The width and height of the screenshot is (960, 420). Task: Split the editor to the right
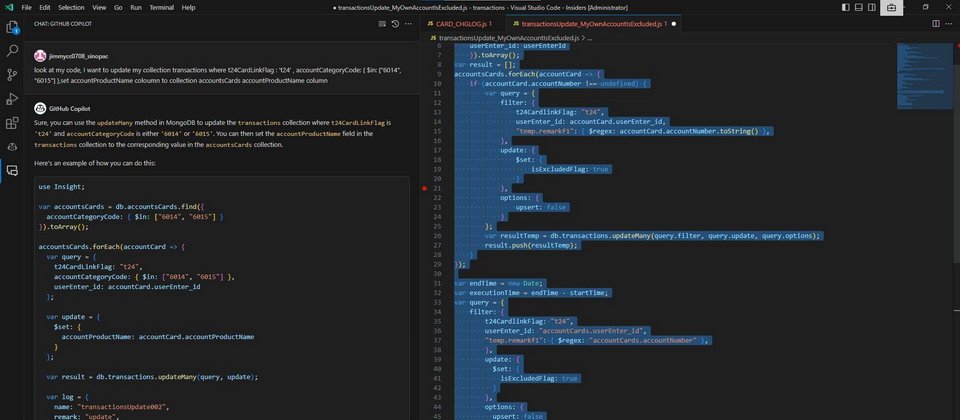(936, 24)
